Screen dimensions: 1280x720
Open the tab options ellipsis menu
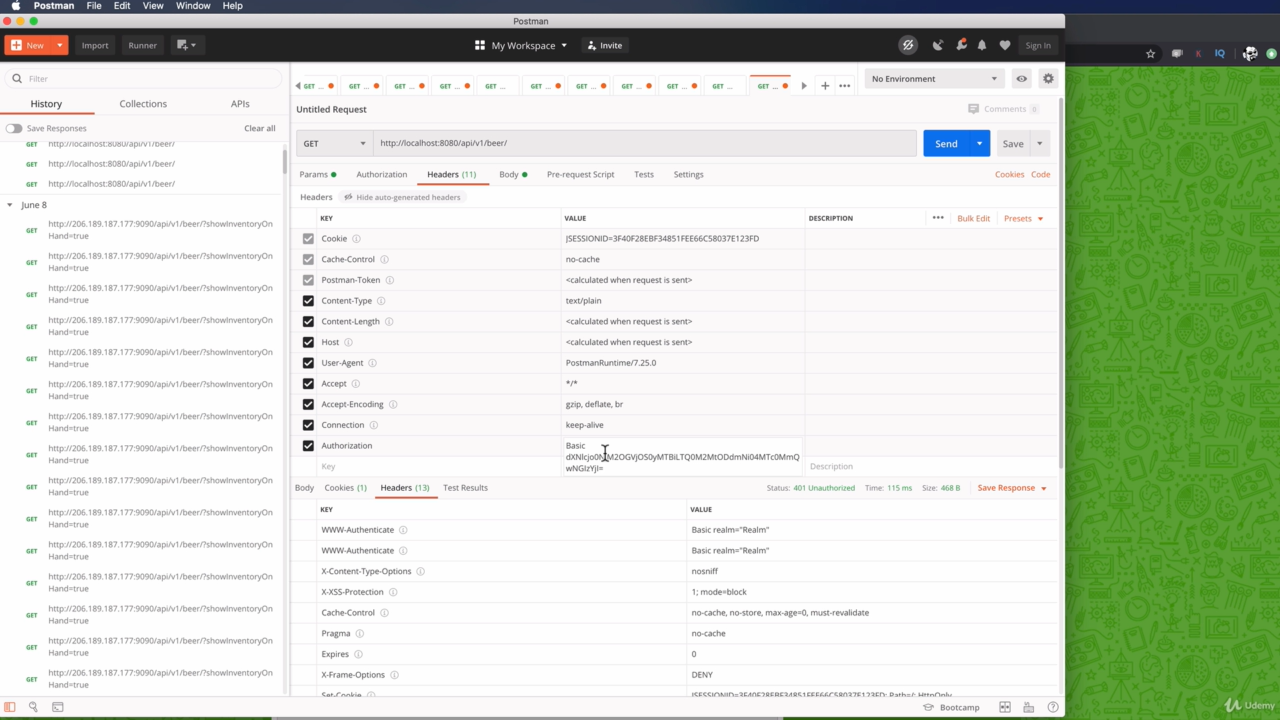845,86
